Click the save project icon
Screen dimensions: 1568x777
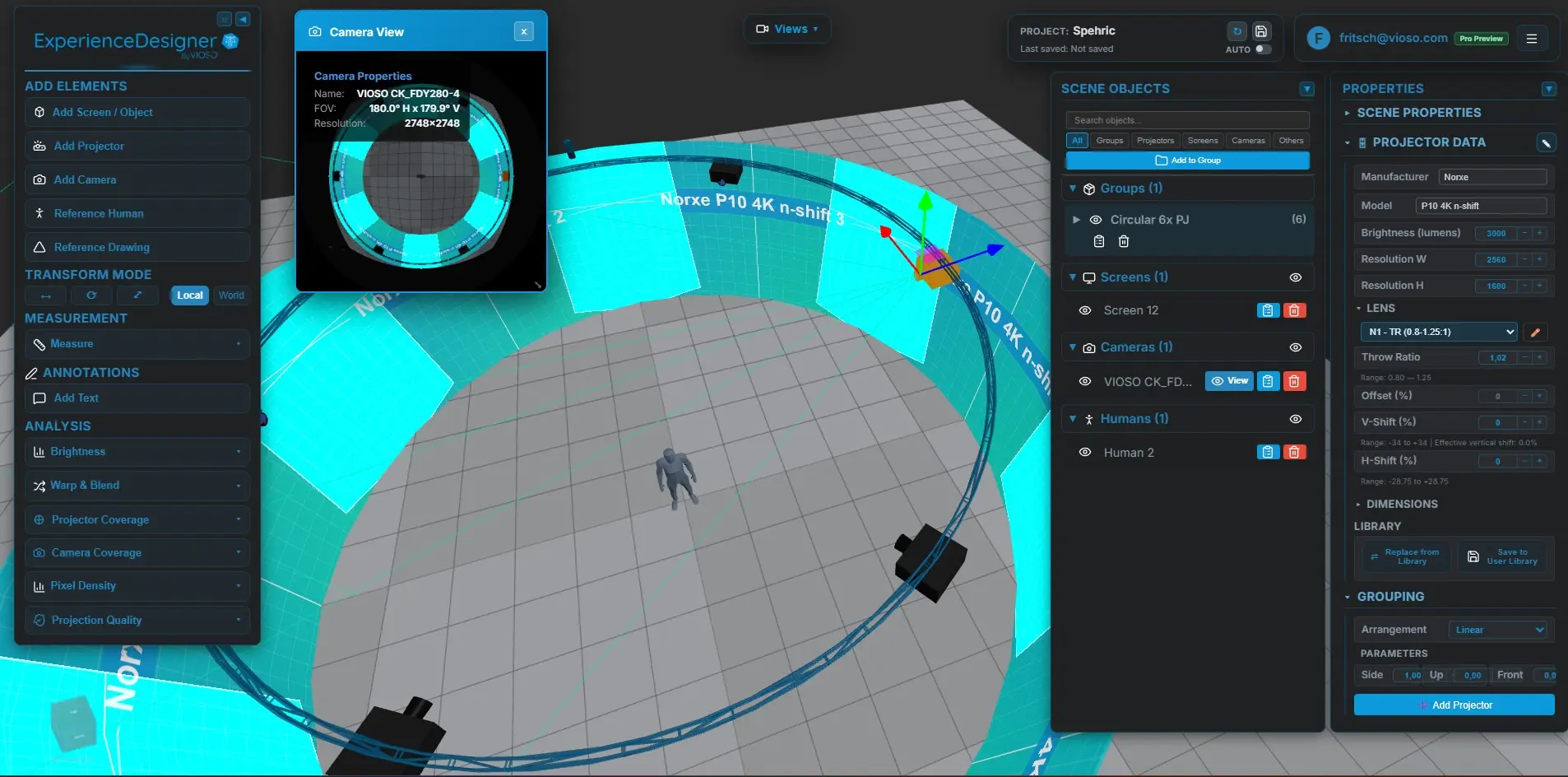1261,31
